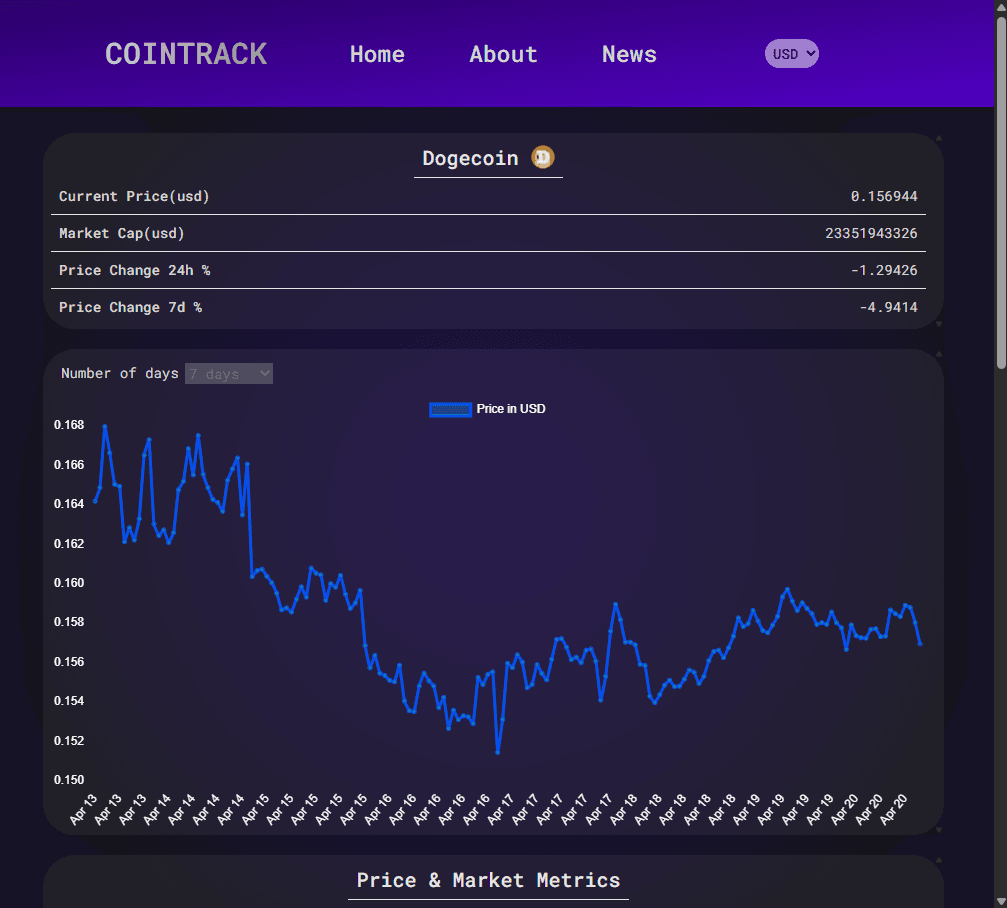Click the Price in USD legend label
Screen dimensions: 1007x908
coord(511,409)
